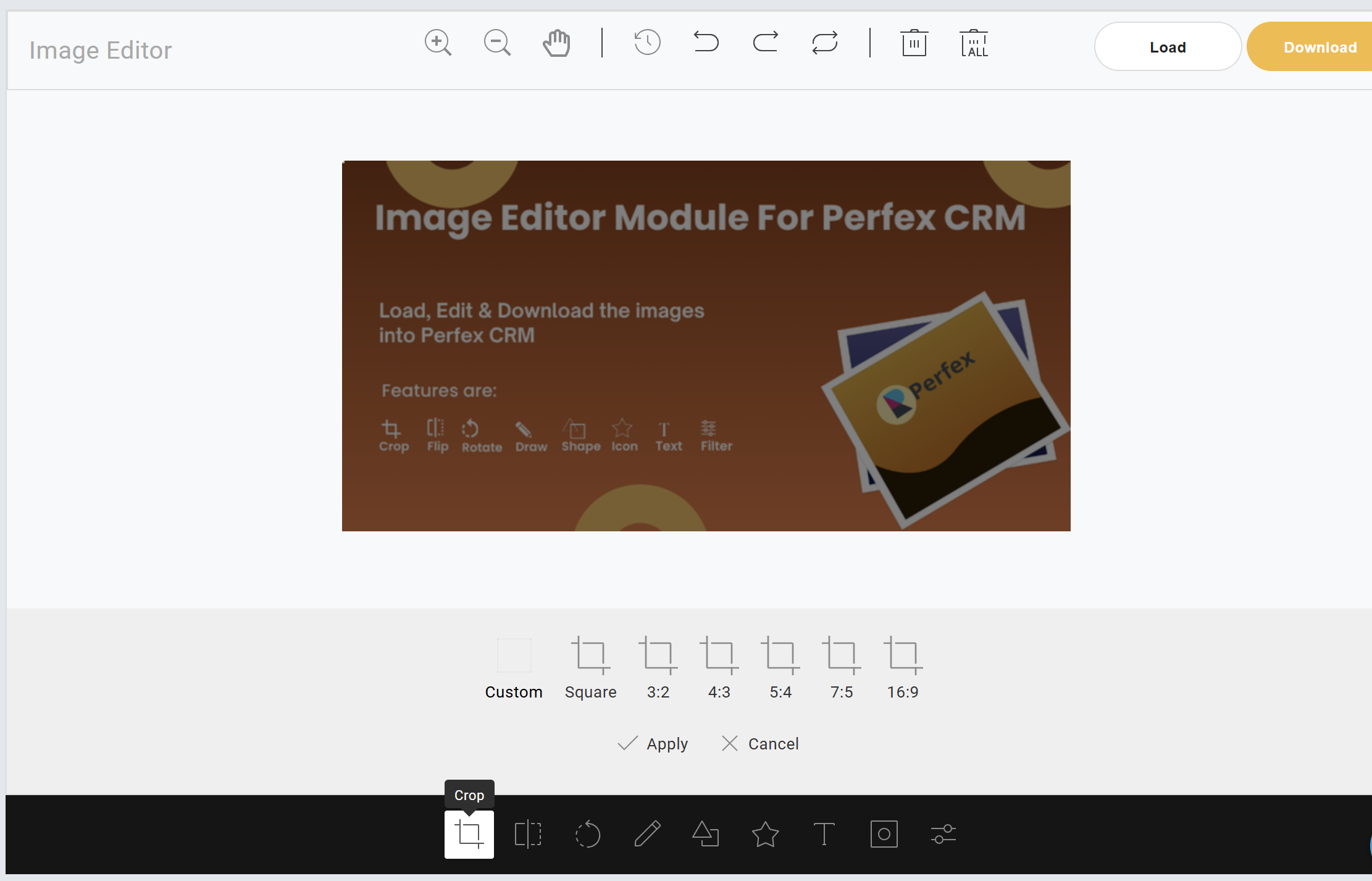Select the Text tool
The image size is (1372, 881).
pos(824,834)
